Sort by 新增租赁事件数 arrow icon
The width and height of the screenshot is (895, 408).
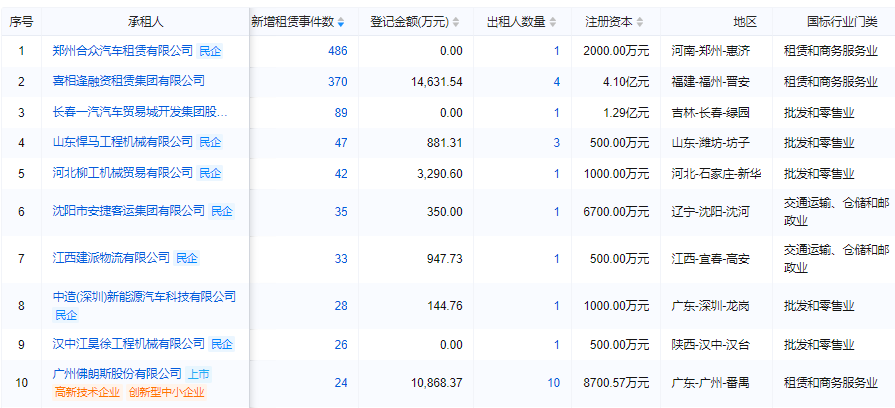(x=341, y=23)
